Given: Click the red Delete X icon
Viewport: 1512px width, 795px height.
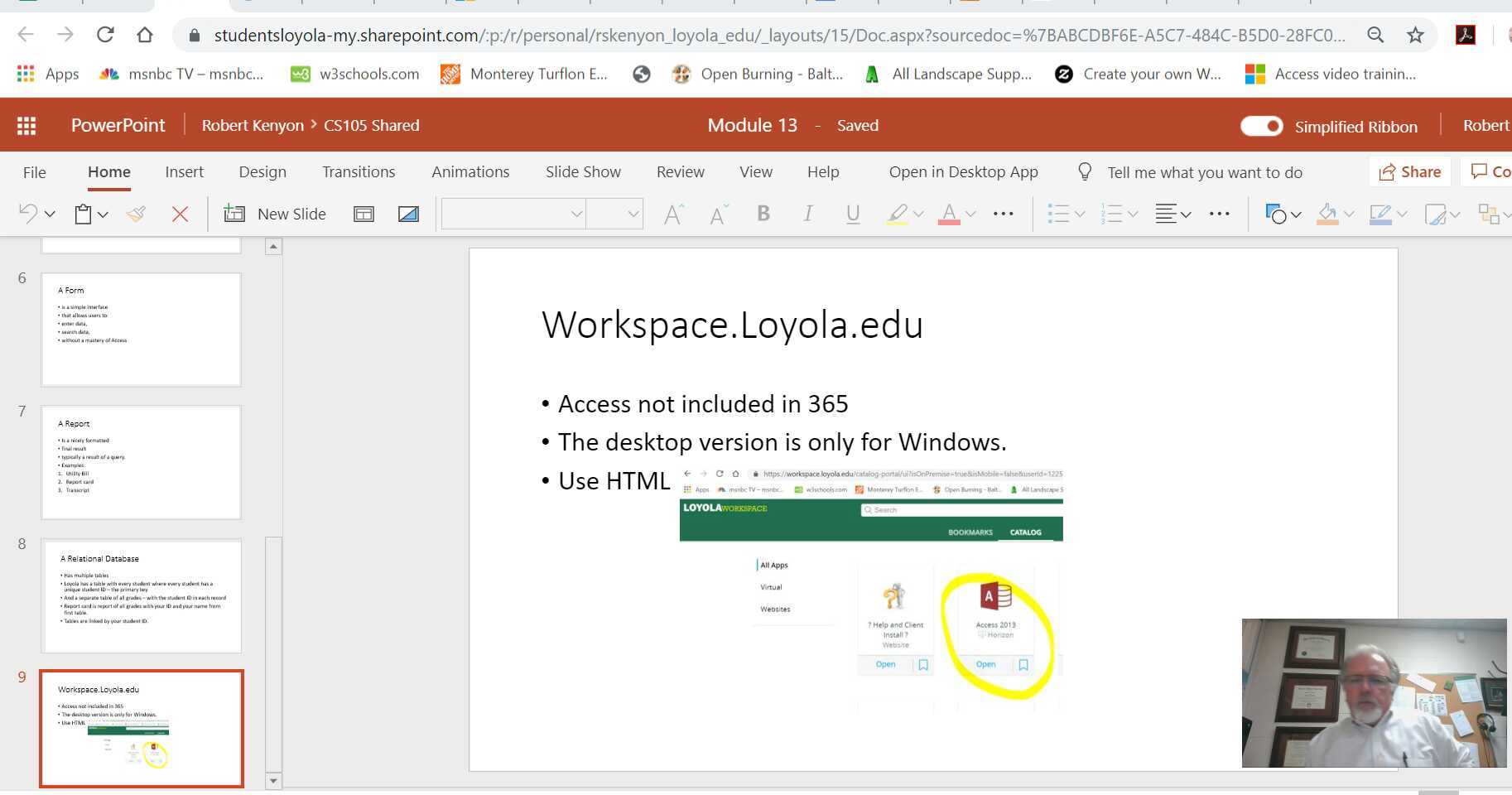Looking at the screenshot, I should coord(180,214).
